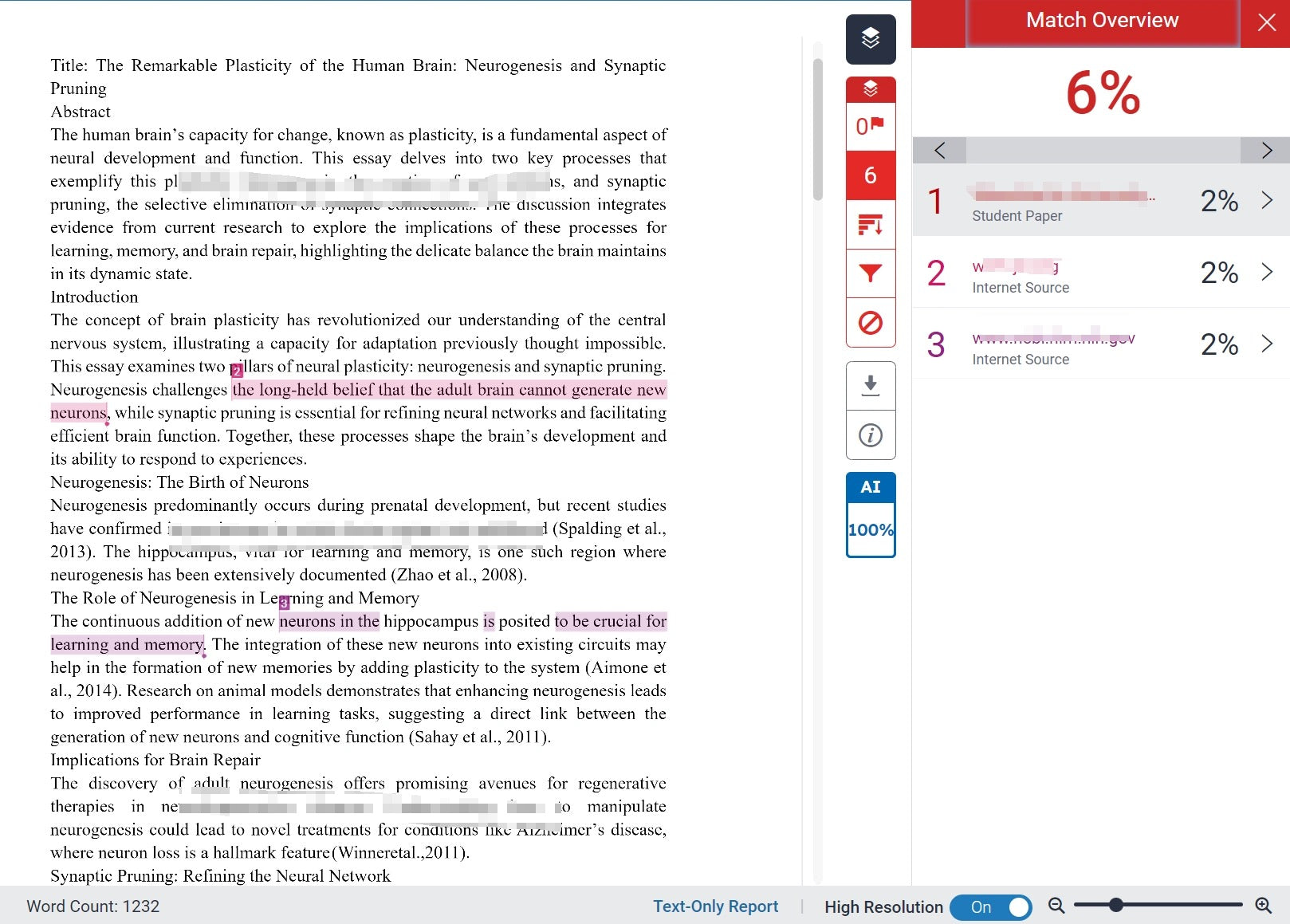Click the highlighted match 2 marker in text
The height and width of the screenshot is (924, 1290).
click(x=237, y=371)
